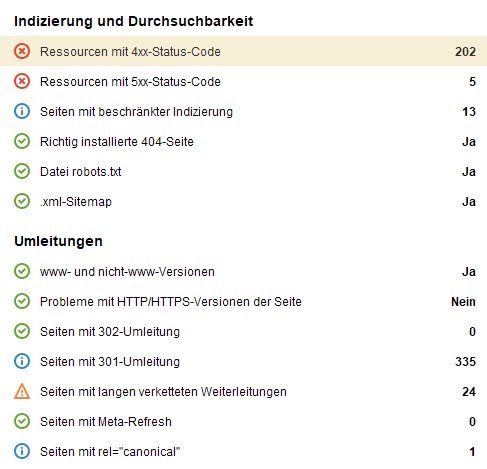Click red error icon for 4xx-Status-Code

tap(22, 51)
